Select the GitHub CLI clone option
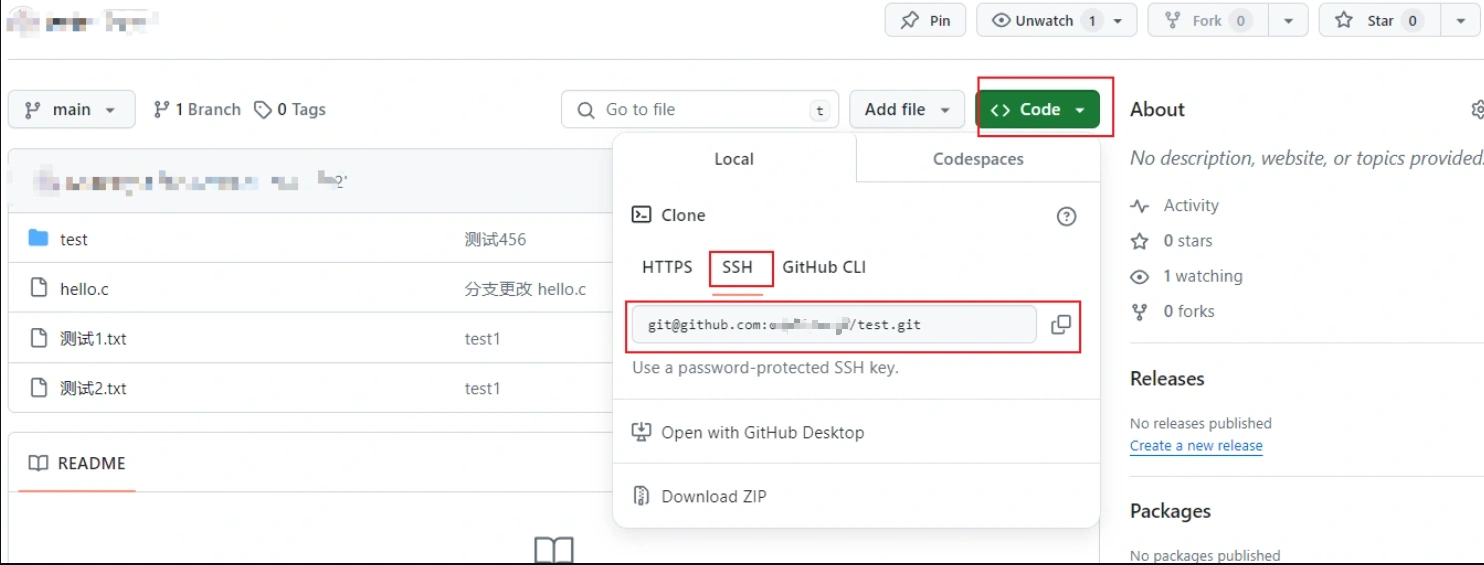Image resolution: width=1484 pixels, height=565 pixels. [824, 267]
